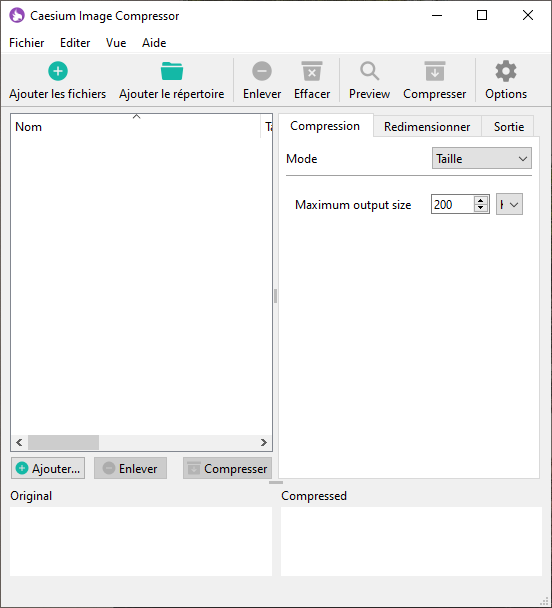
Task: Click the Original preview pane
Action: pos(141,541)
